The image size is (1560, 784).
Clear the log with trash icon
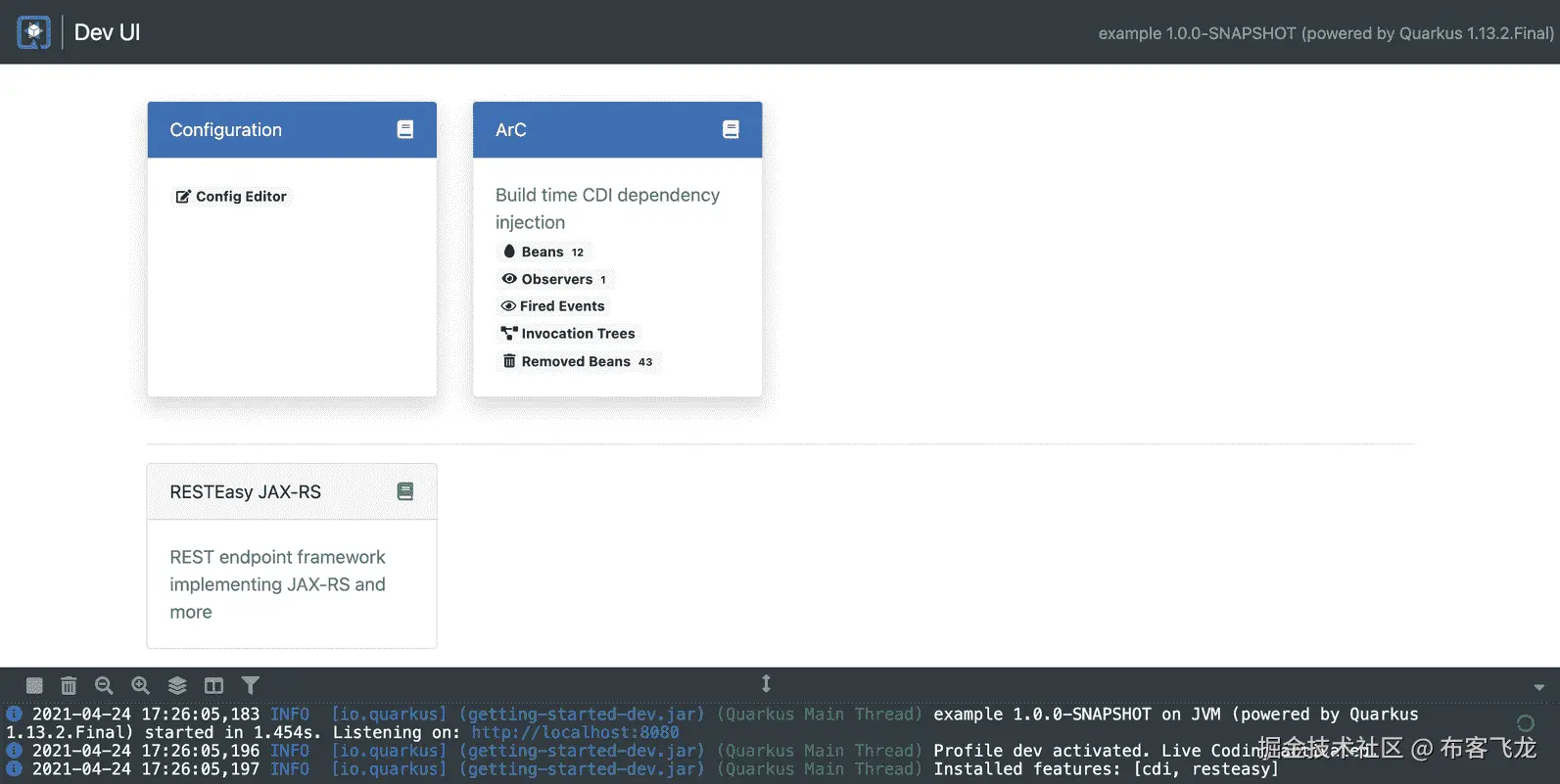click(69, 685)
